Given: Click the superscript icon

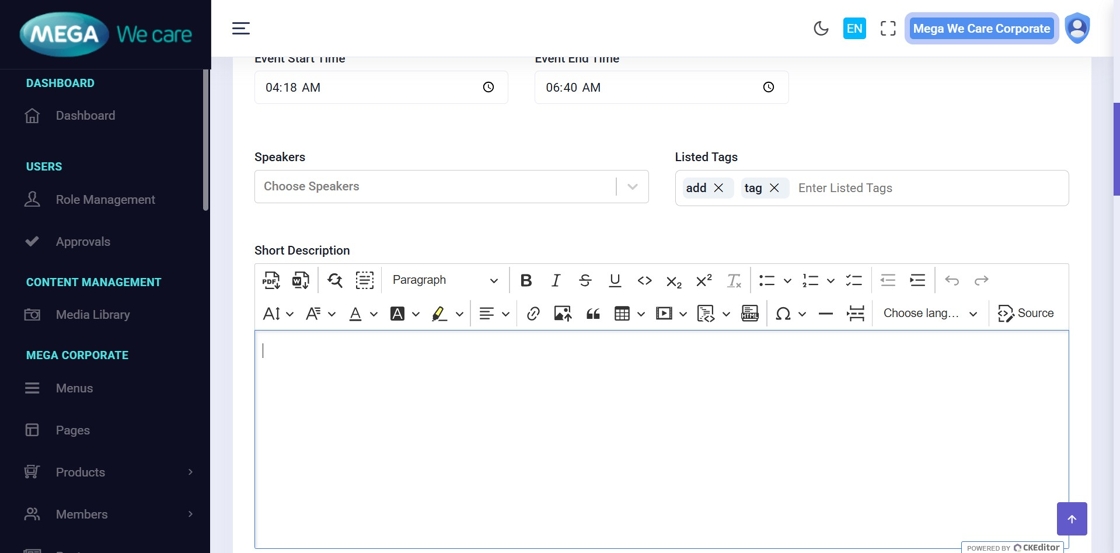Looking at the screenshot, I should pyautogui.click(x=704, y=281).
